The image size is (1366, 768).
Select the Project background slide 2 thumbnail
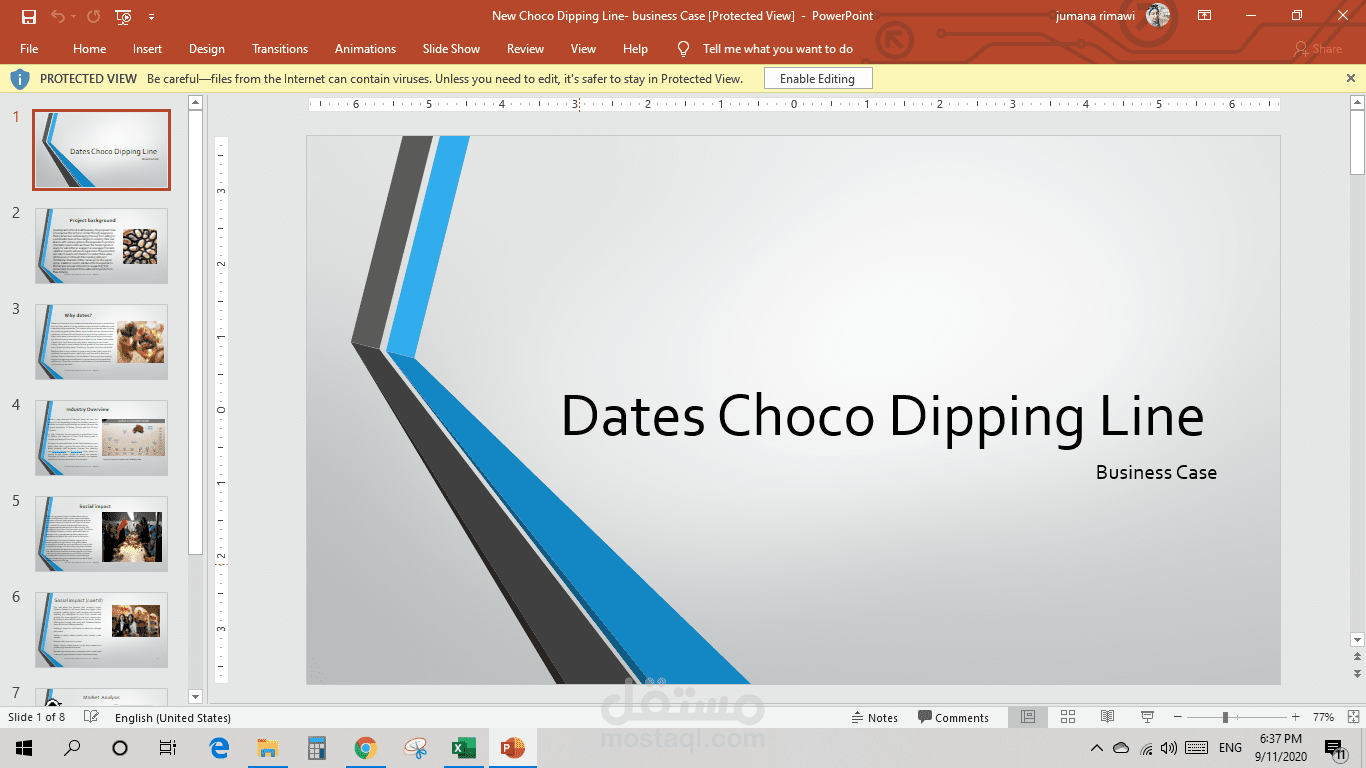click(101, 246)
